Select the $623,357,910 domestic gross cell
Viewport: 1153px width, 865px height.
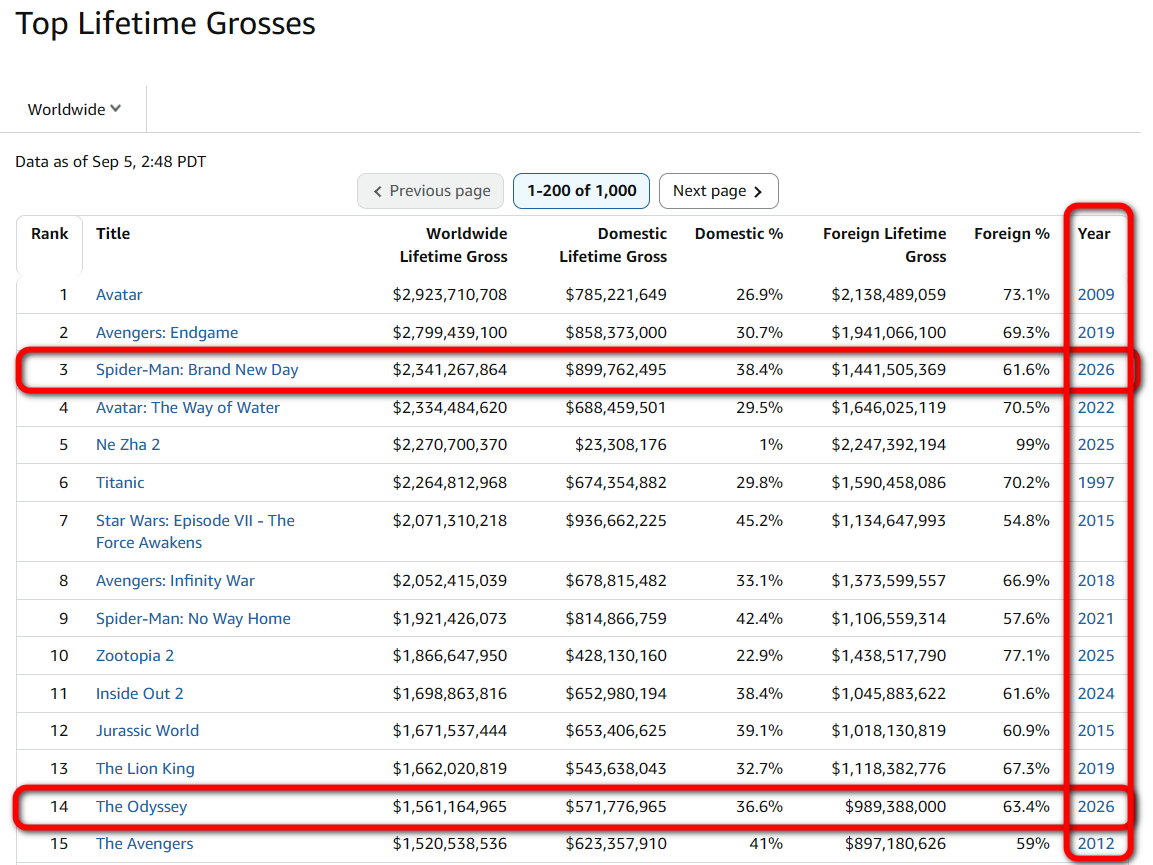615,844
